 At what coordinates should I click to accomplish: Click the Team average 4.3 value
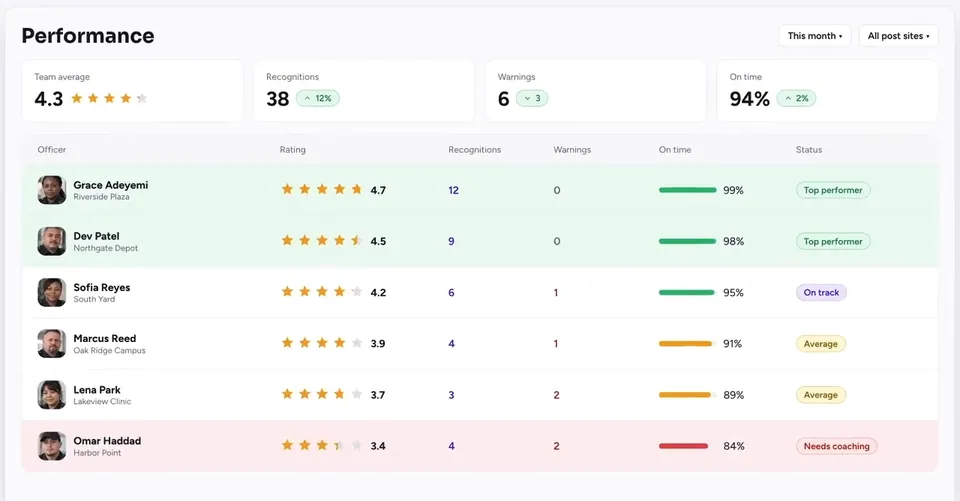click(x=48, y=98)
